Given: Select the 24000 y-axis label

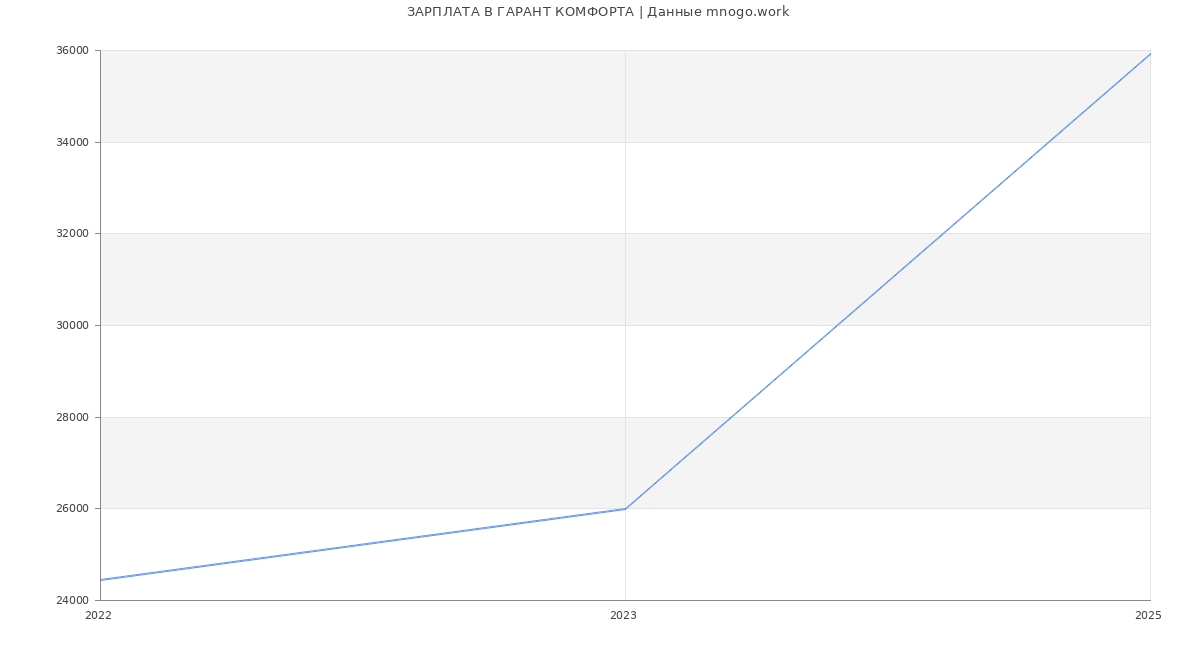Looking at the screenshot, I should [74, 600].
